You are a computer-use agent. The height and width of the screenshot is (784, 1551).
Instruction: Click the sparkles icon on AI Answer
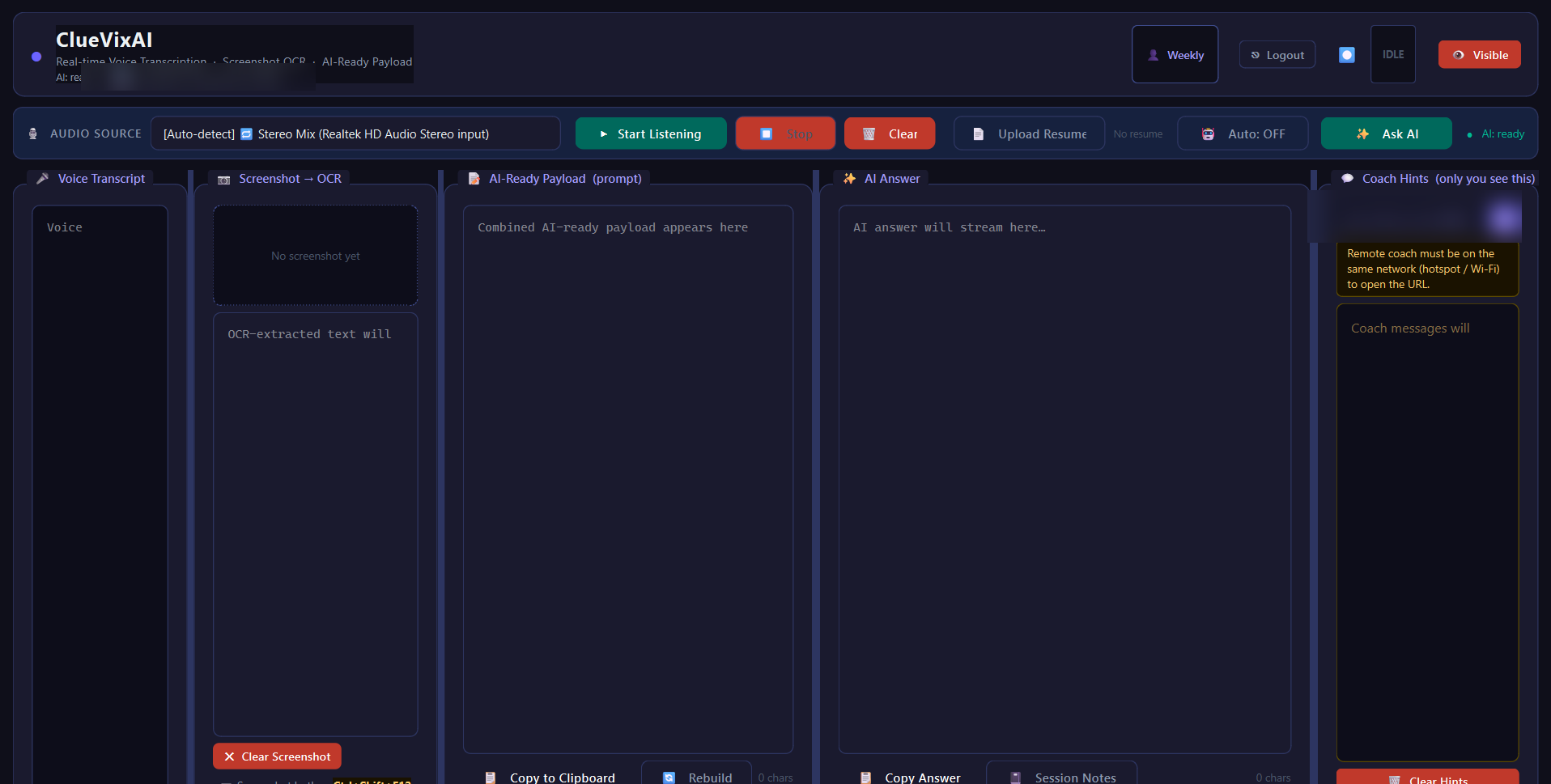(x=849, y=179)
